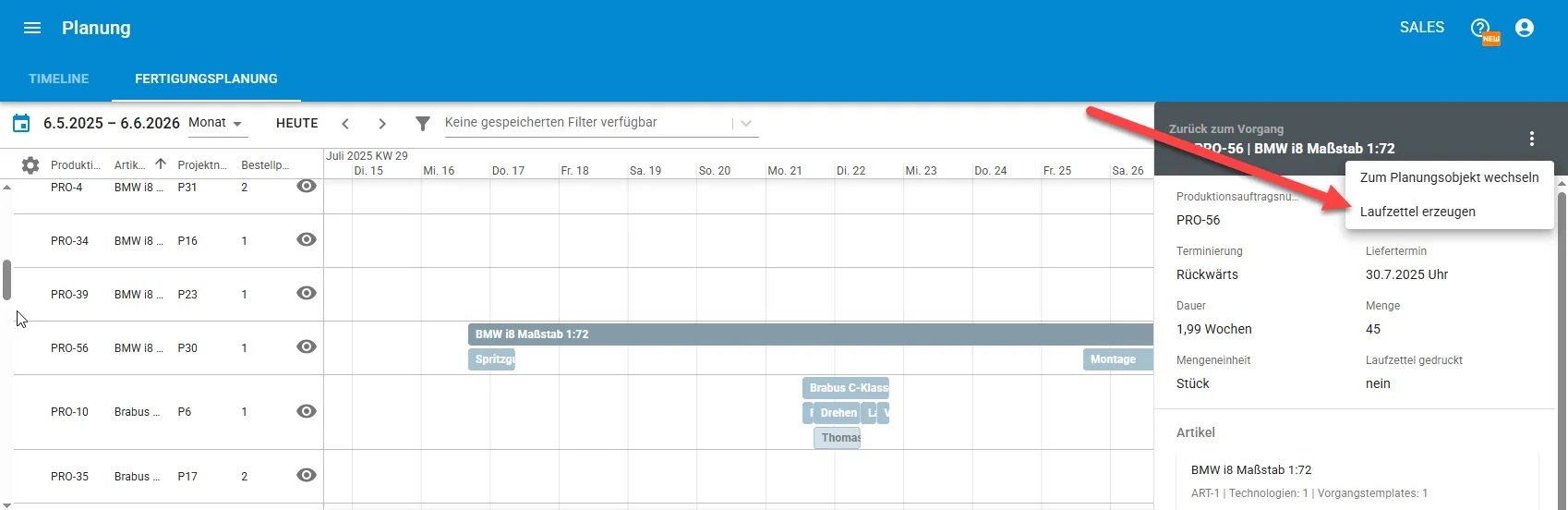Screen dimensions: 1568x510
Task: Open the help icon with NEW badge
Action: pos(1482,29)
